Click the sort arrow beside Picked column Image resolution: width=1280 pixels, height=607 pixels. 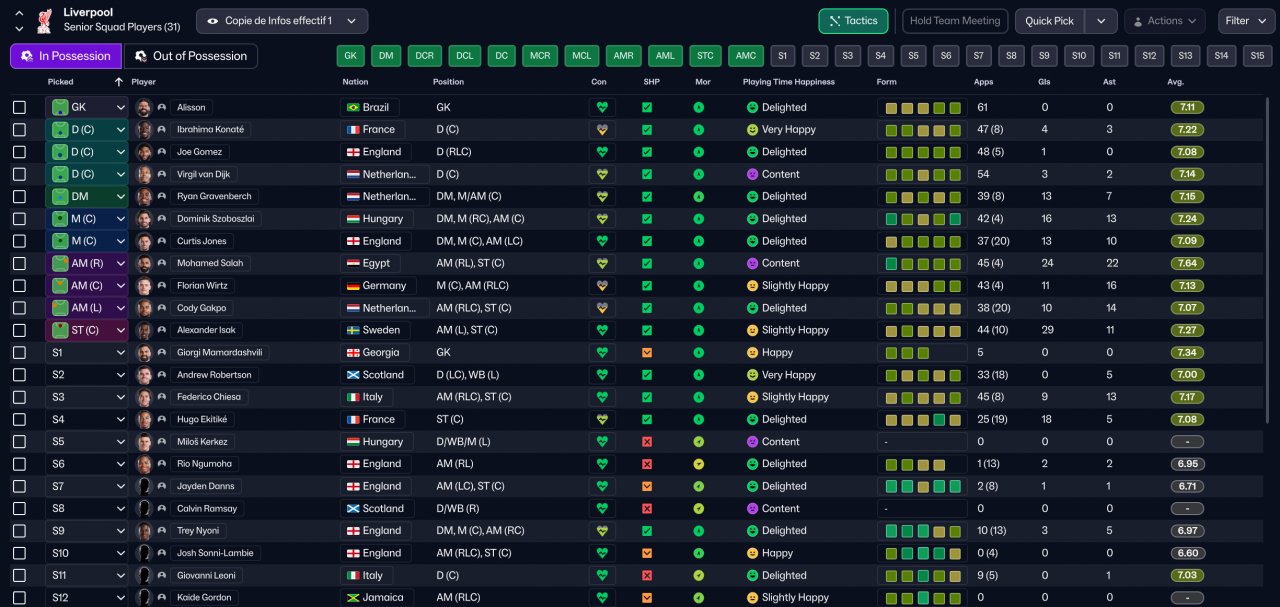119,82
